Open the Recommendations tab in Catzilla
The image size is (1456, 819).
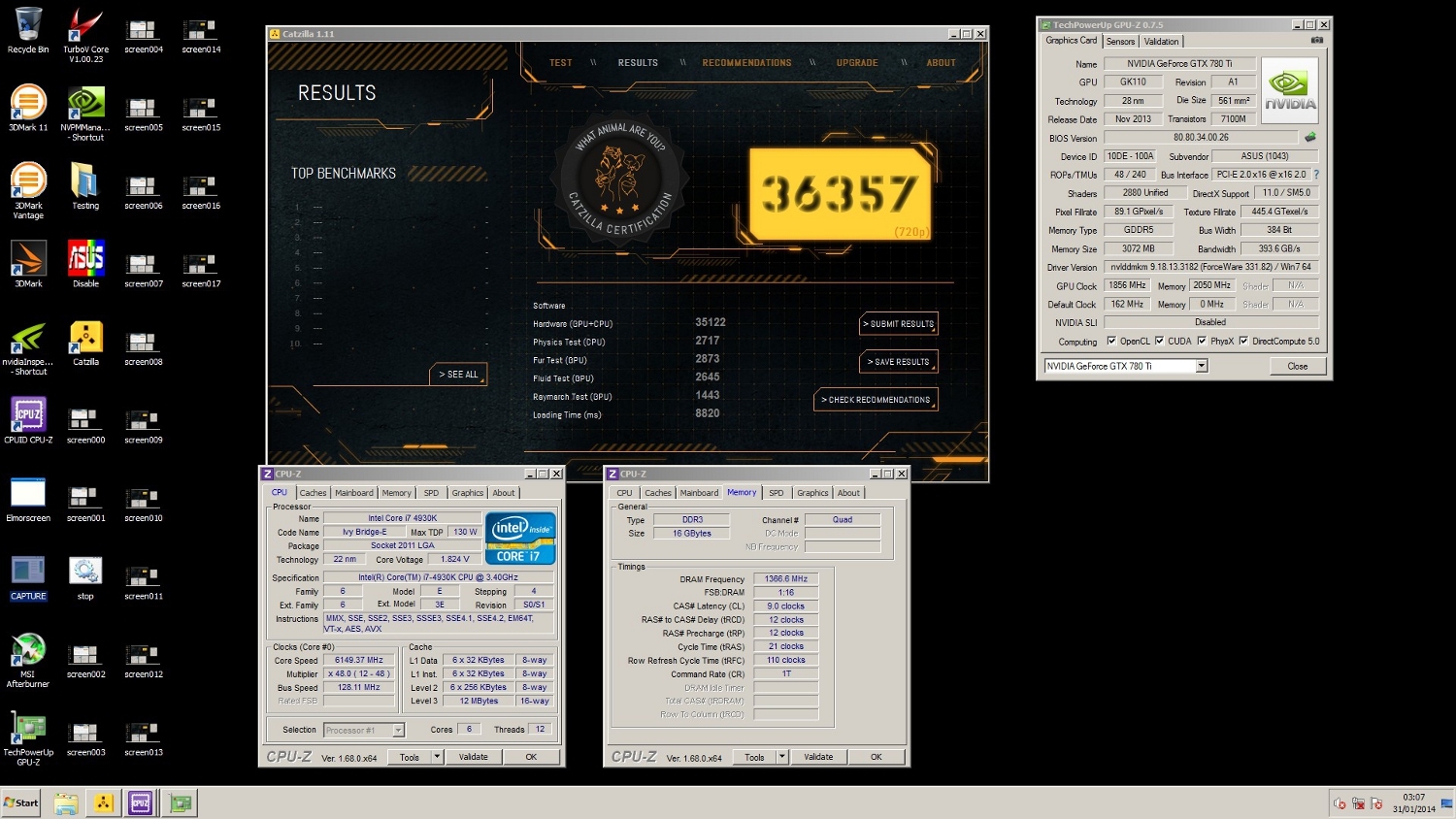[x=746, y=63]
